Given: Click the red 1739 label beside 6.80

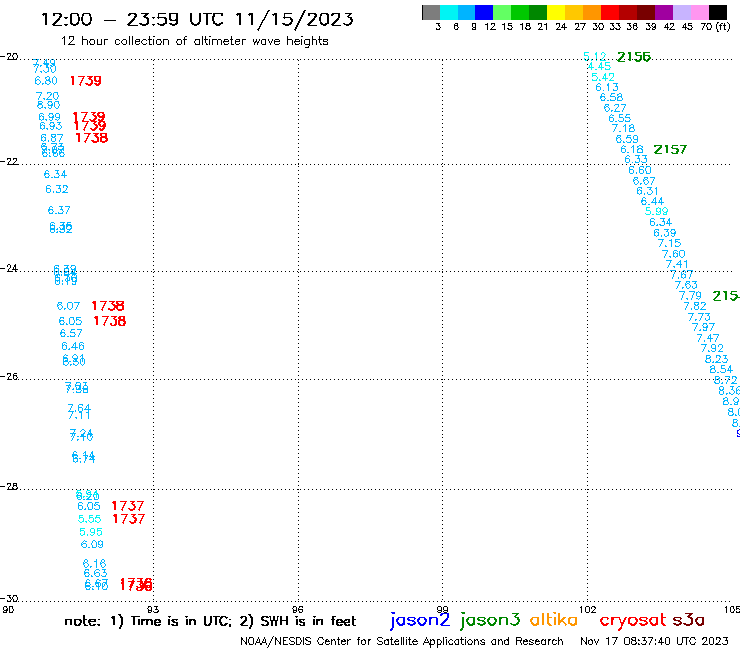Looking at the screenshot, I should click(85, 81).
